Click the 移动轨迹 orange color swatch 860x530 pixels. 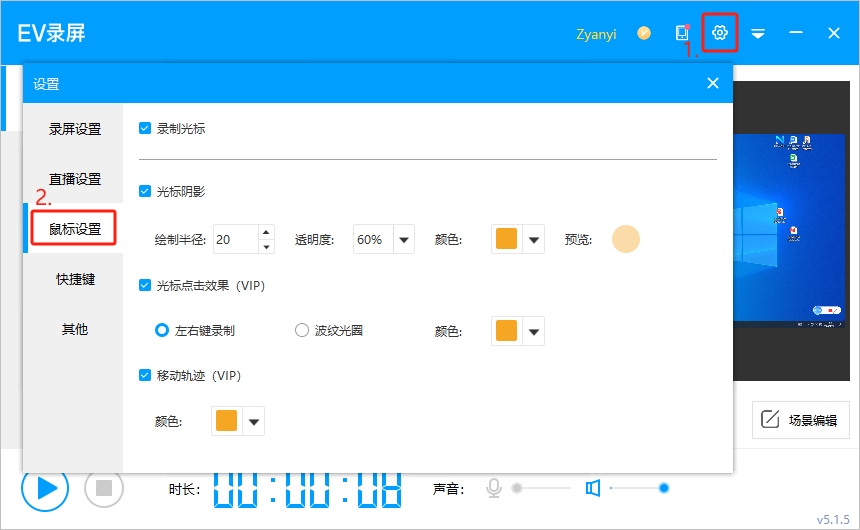pyautogui.click(x=226, y=421)
